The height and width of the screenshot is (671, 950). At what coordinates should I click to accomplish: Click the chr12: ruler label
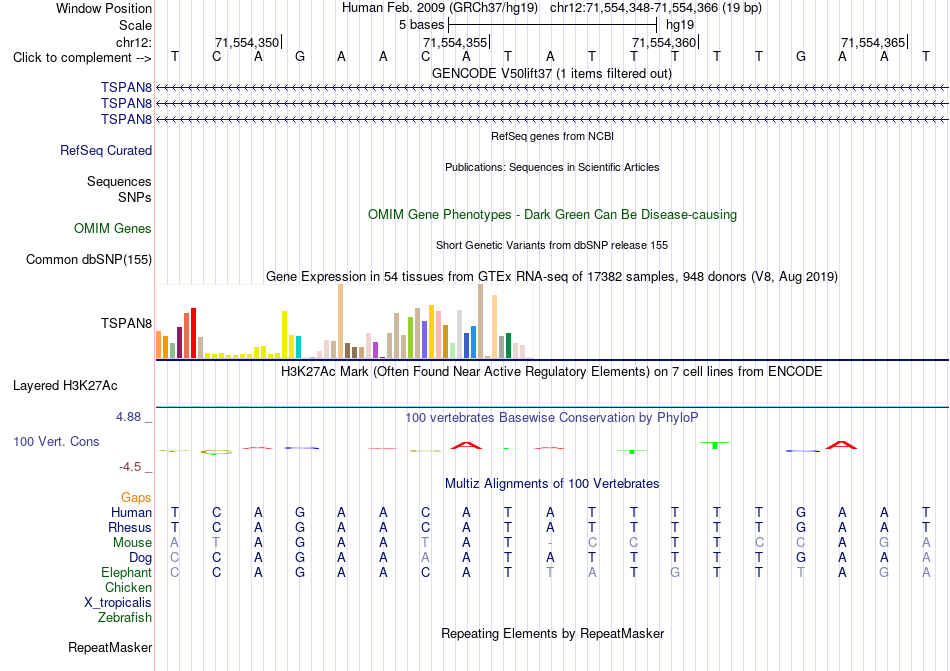coord(134,42)
